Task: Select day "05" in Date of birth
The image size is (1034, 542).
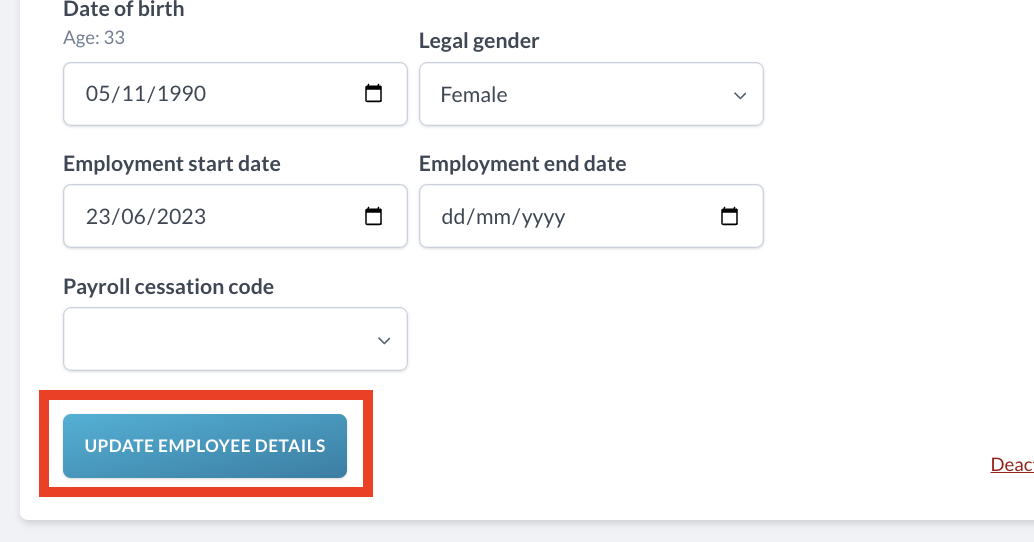Action: coord(98,95)
